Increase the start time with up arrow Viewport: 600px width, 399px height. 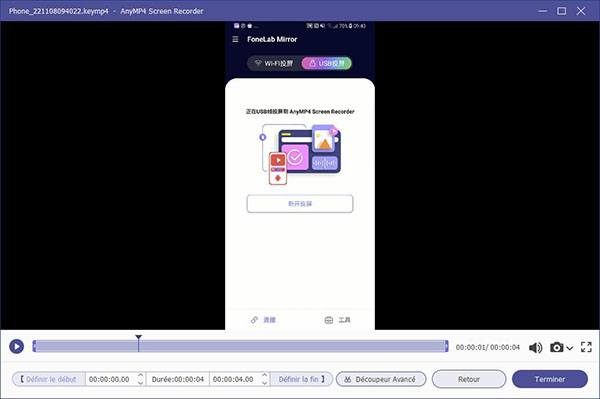click(x=140, y=376)
